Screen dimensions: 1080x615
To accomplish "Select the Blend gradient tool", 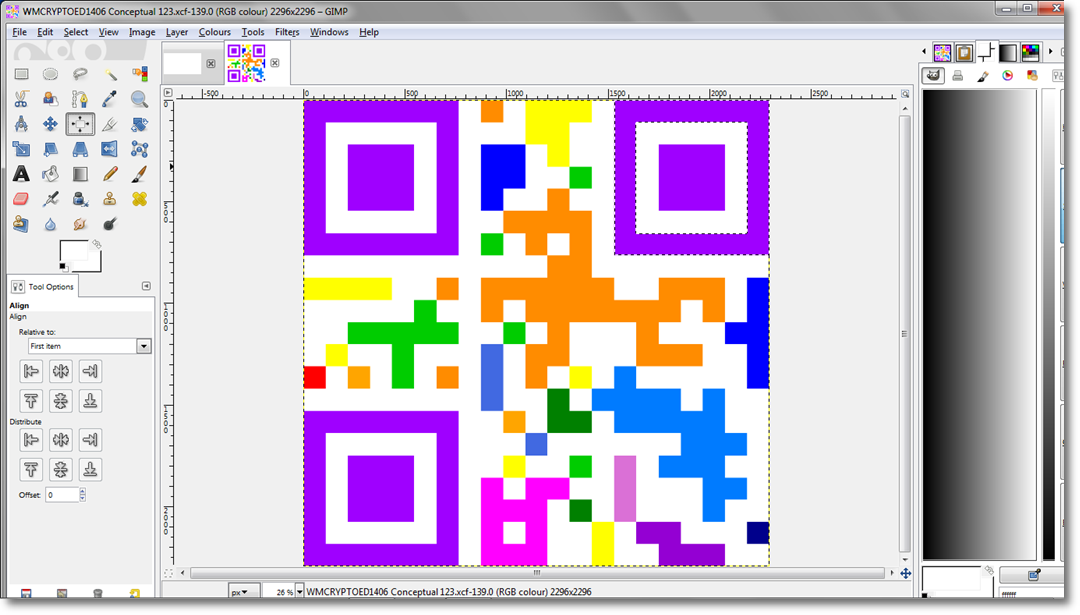I will coord(80,174).
